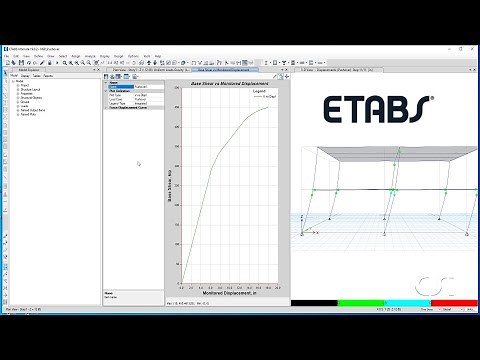Click the black color legend swatch
This screenshot has height=360, width=480.
pyautogui.click(x=314, y=303)
